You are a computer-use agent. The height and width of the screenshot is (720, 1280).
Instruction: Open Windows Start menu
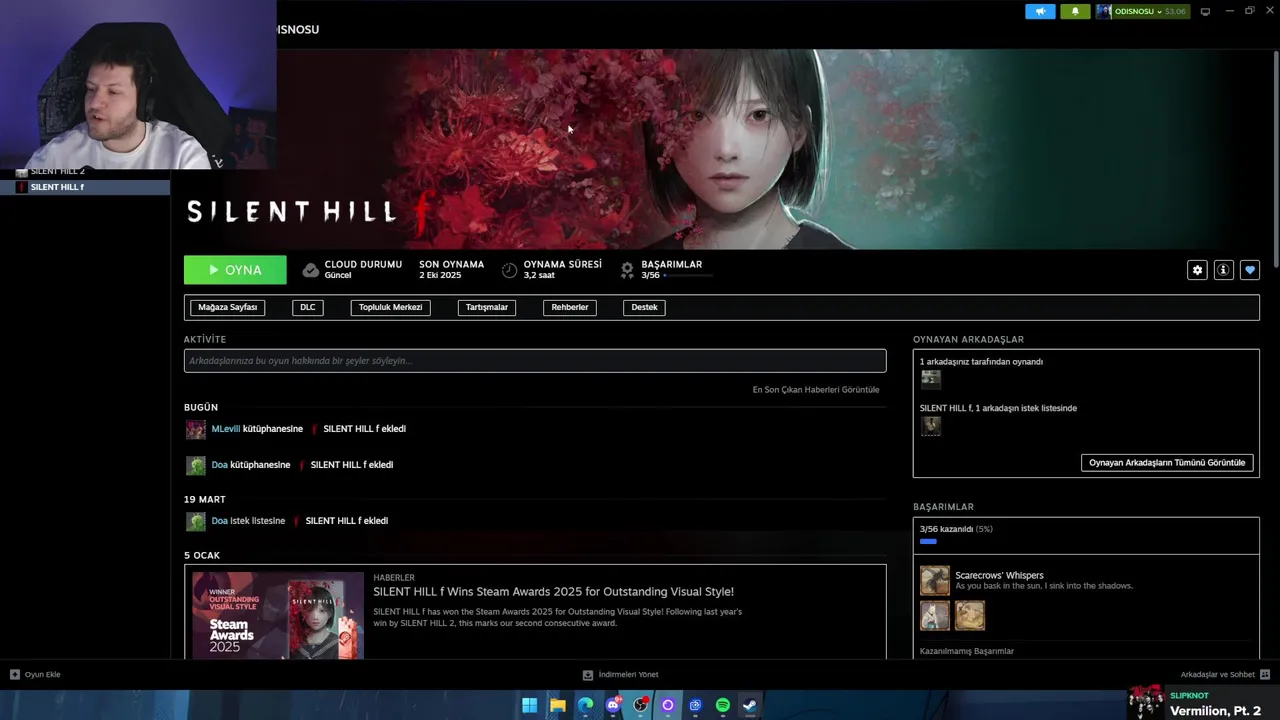[529, 705]
